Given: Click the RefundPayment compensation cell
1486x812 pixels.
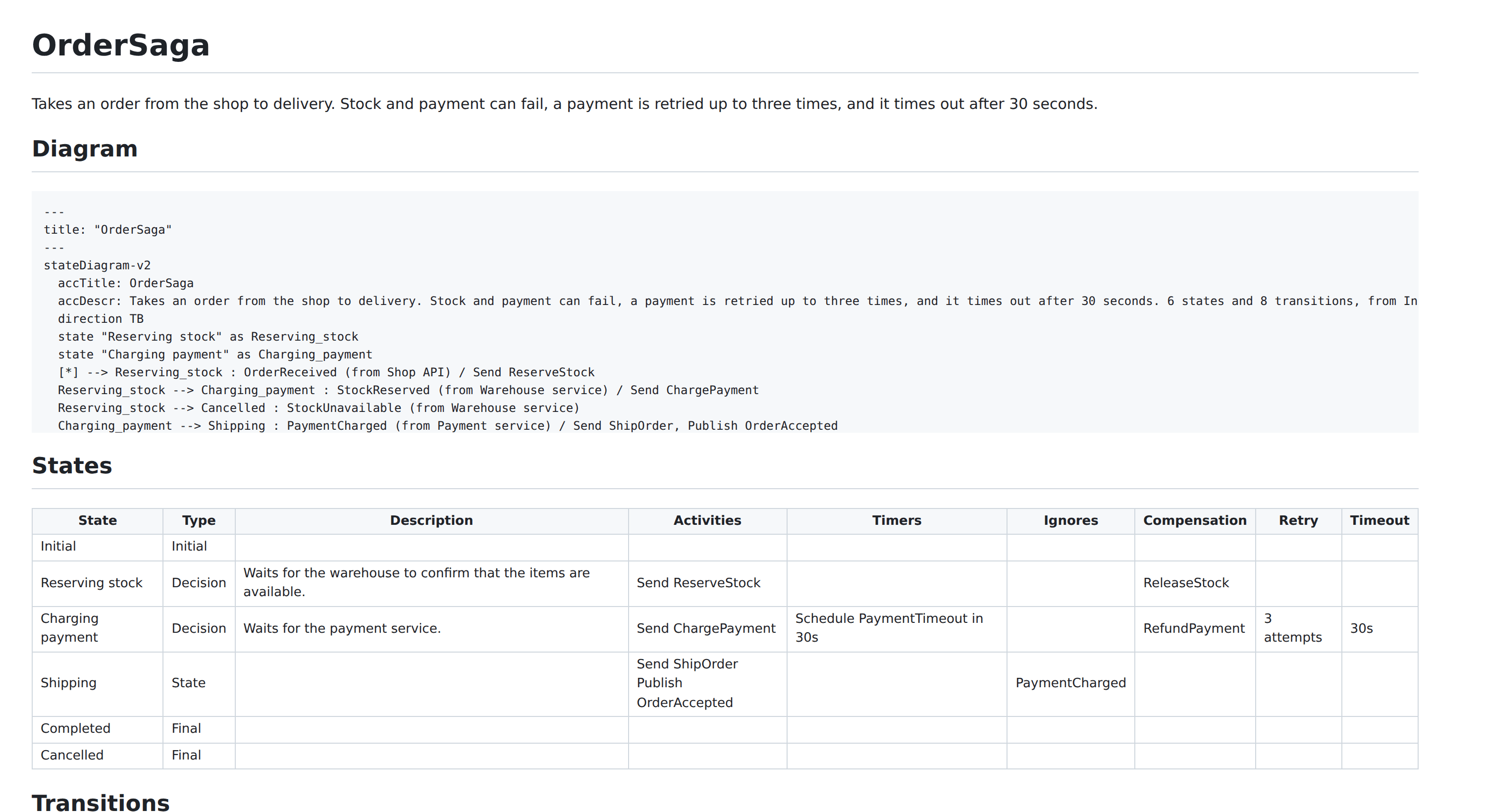Looking at the screenshot, I should (x=1195, y=629).
